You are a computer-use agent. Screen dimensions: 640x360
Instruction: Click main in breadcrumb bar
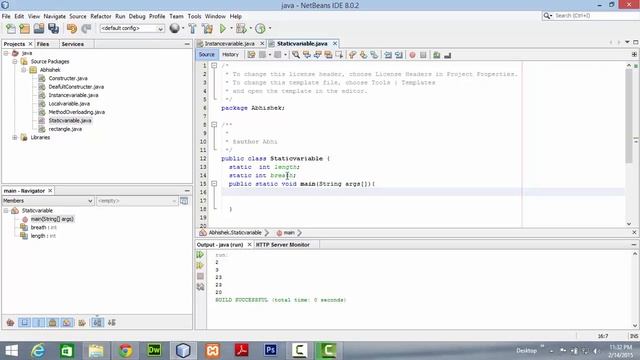click(289, 233)
